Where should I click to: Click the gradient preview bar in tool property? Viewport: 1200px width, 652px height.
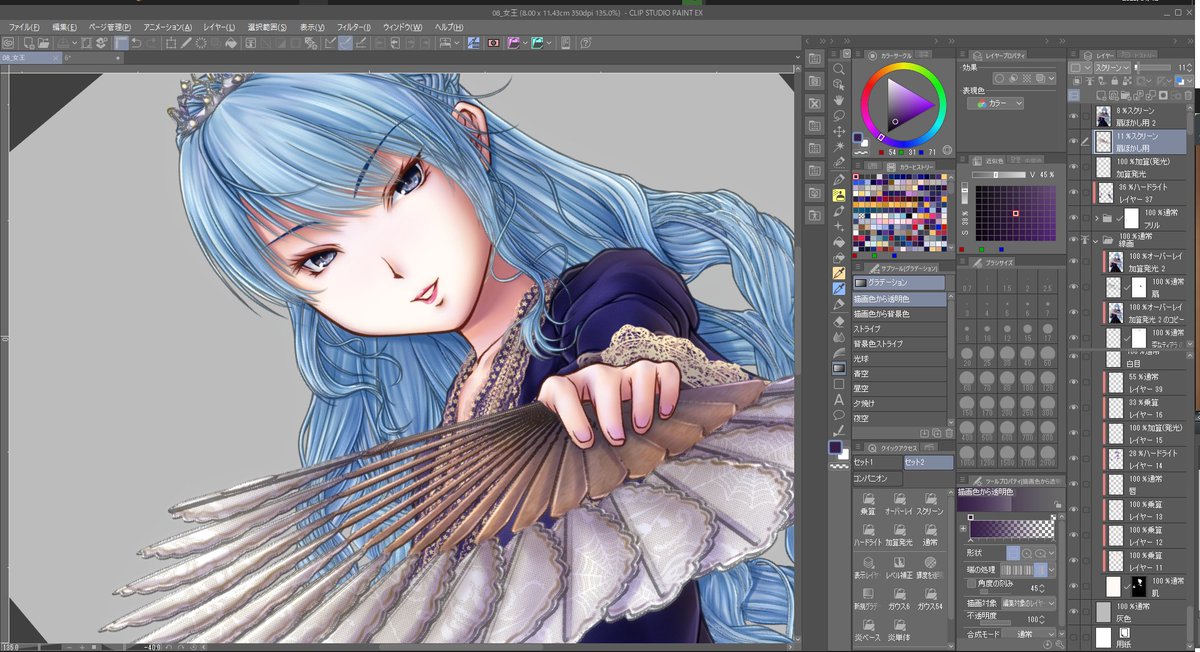pos(1011,527)
